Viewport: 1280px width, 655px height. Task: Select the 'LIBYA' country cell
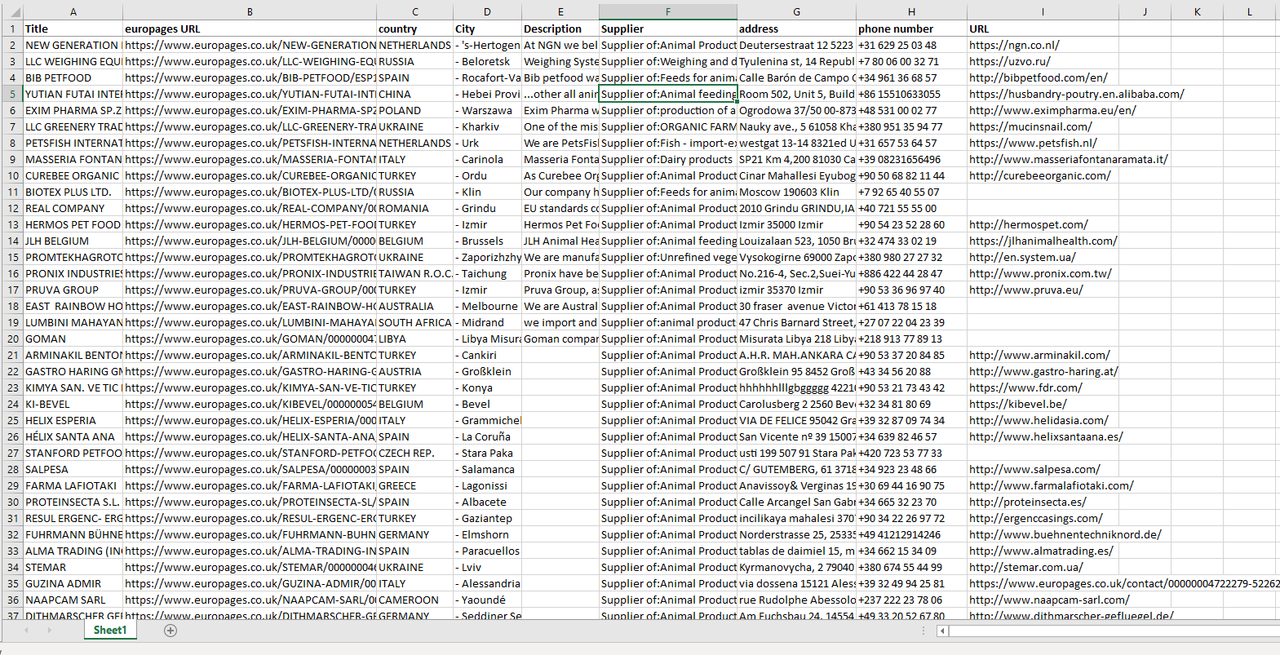point(414,339)
